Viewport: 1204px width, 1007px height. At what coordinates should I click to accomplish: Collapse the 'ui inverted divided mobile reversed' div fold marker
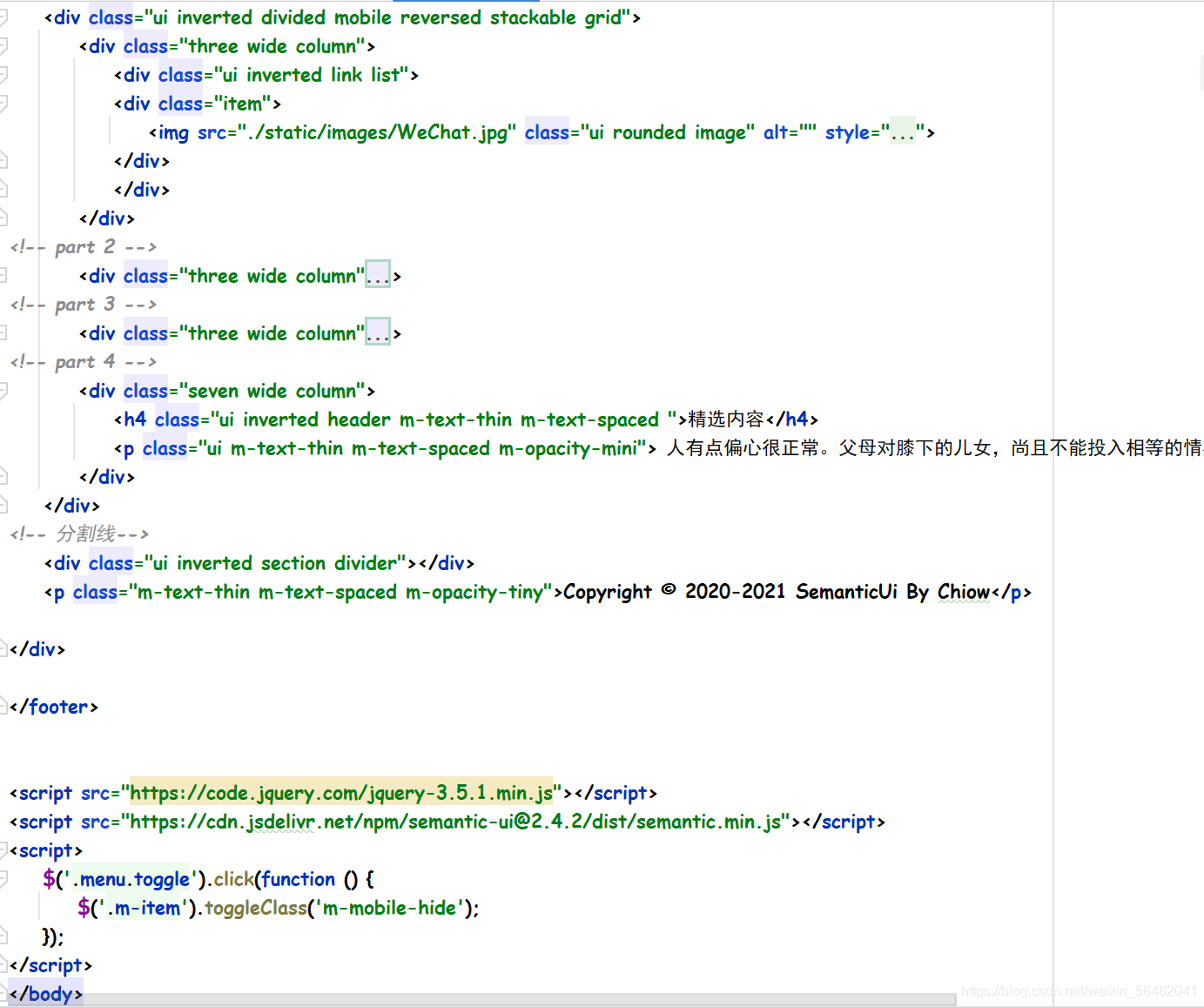tap(3, 17)
